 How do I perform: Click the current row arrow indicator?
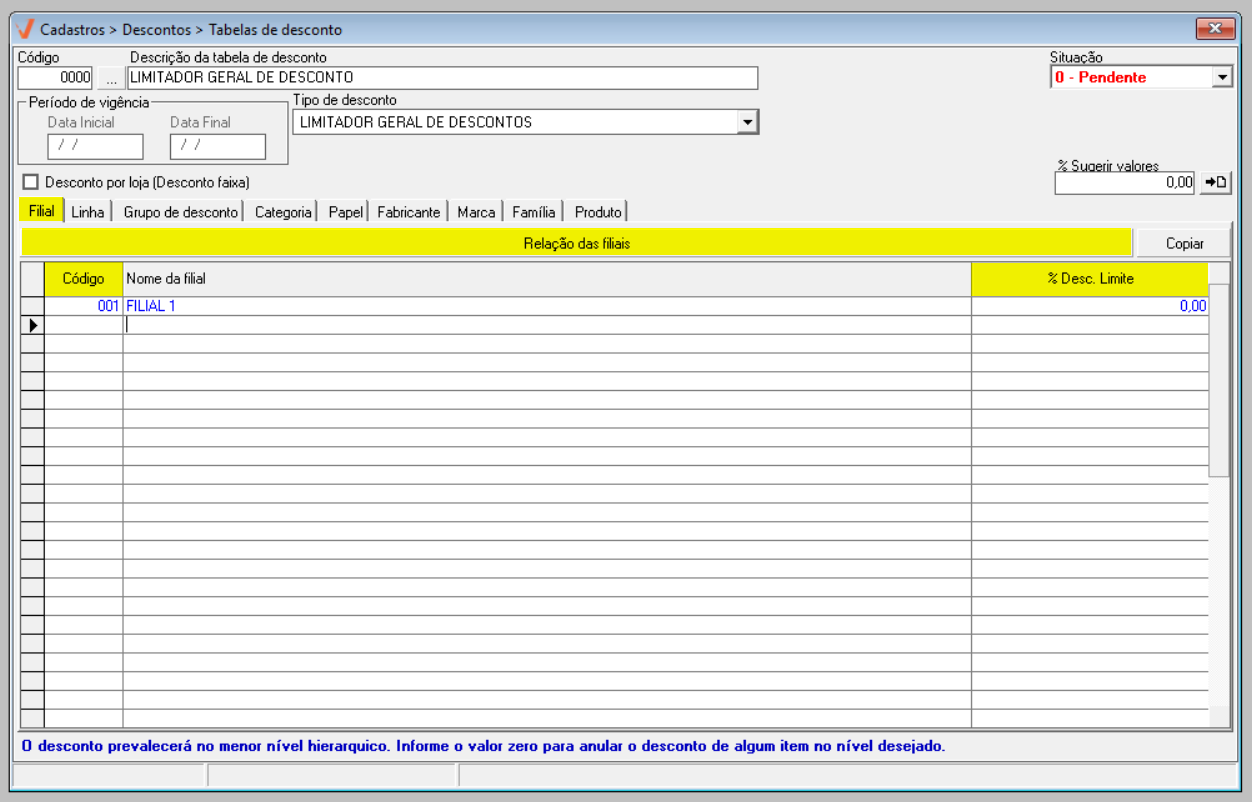pyautogui.click(x=32, y=325)
